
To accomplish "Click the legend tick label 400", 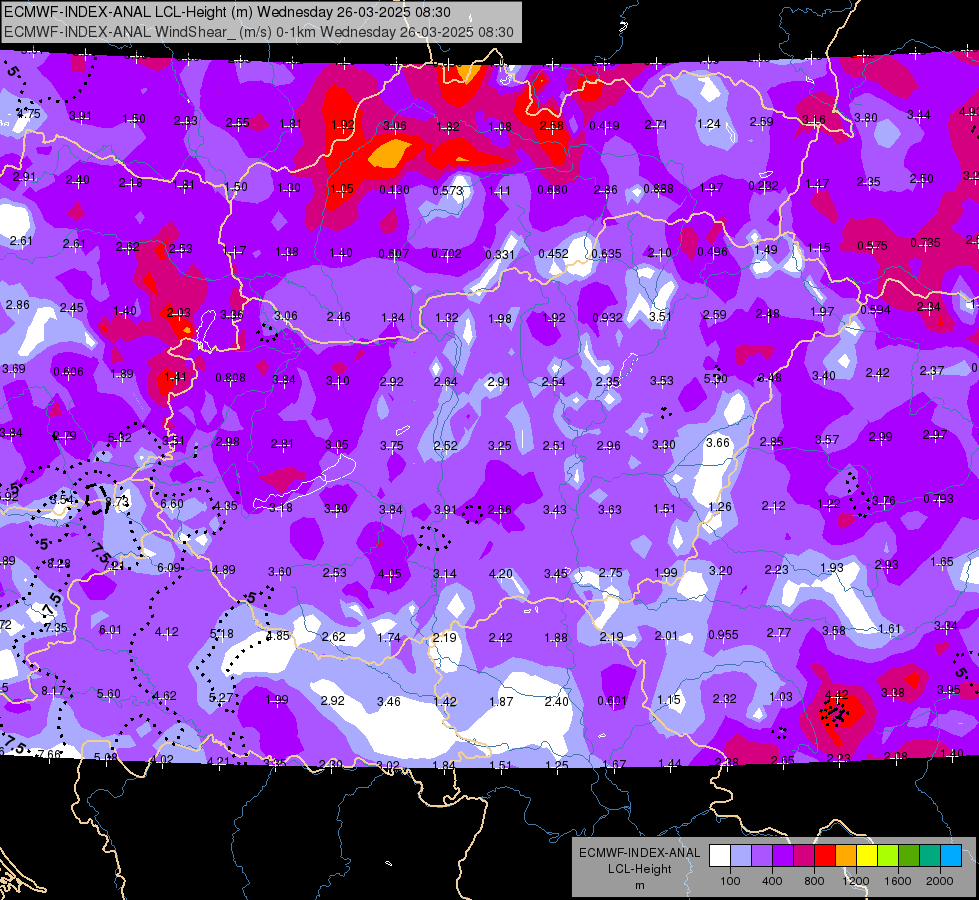I will coord(772,881).
